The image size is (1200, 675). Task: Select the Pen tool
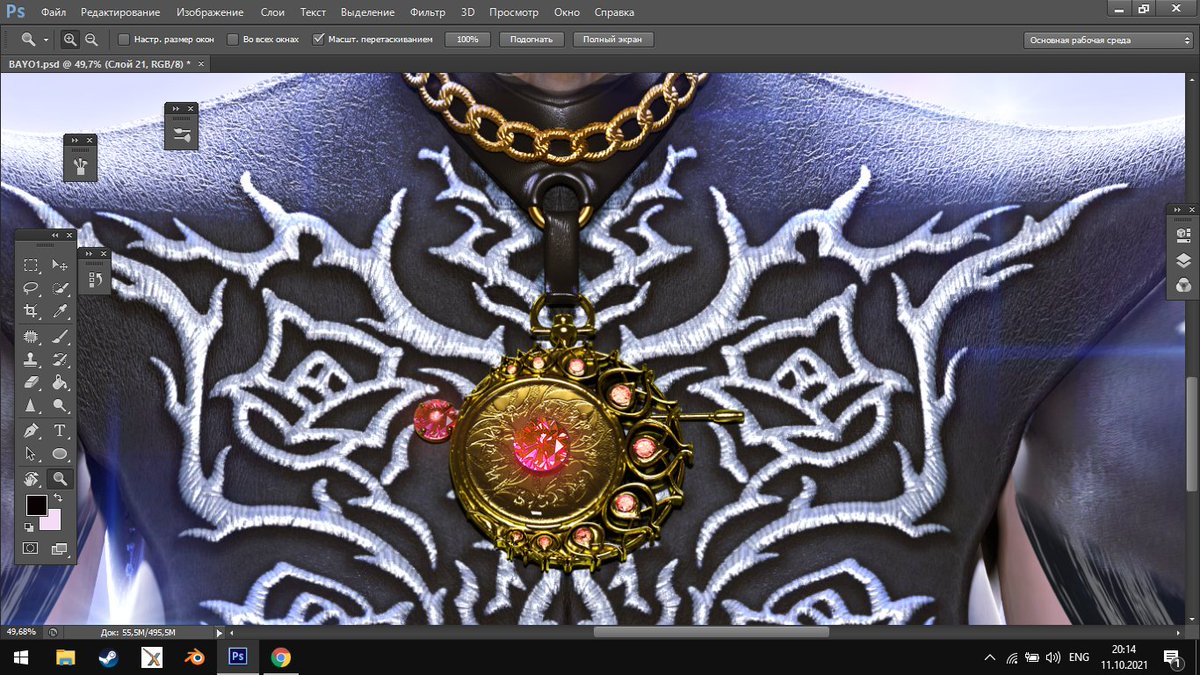(31, 431)
